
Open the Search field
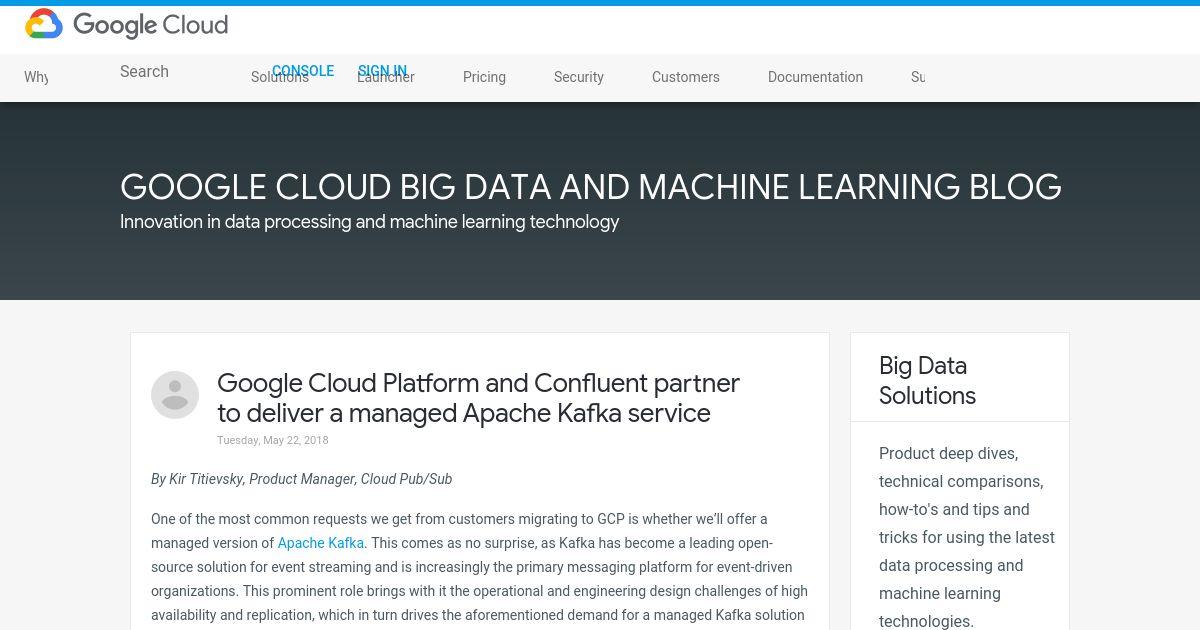point(144,71)
